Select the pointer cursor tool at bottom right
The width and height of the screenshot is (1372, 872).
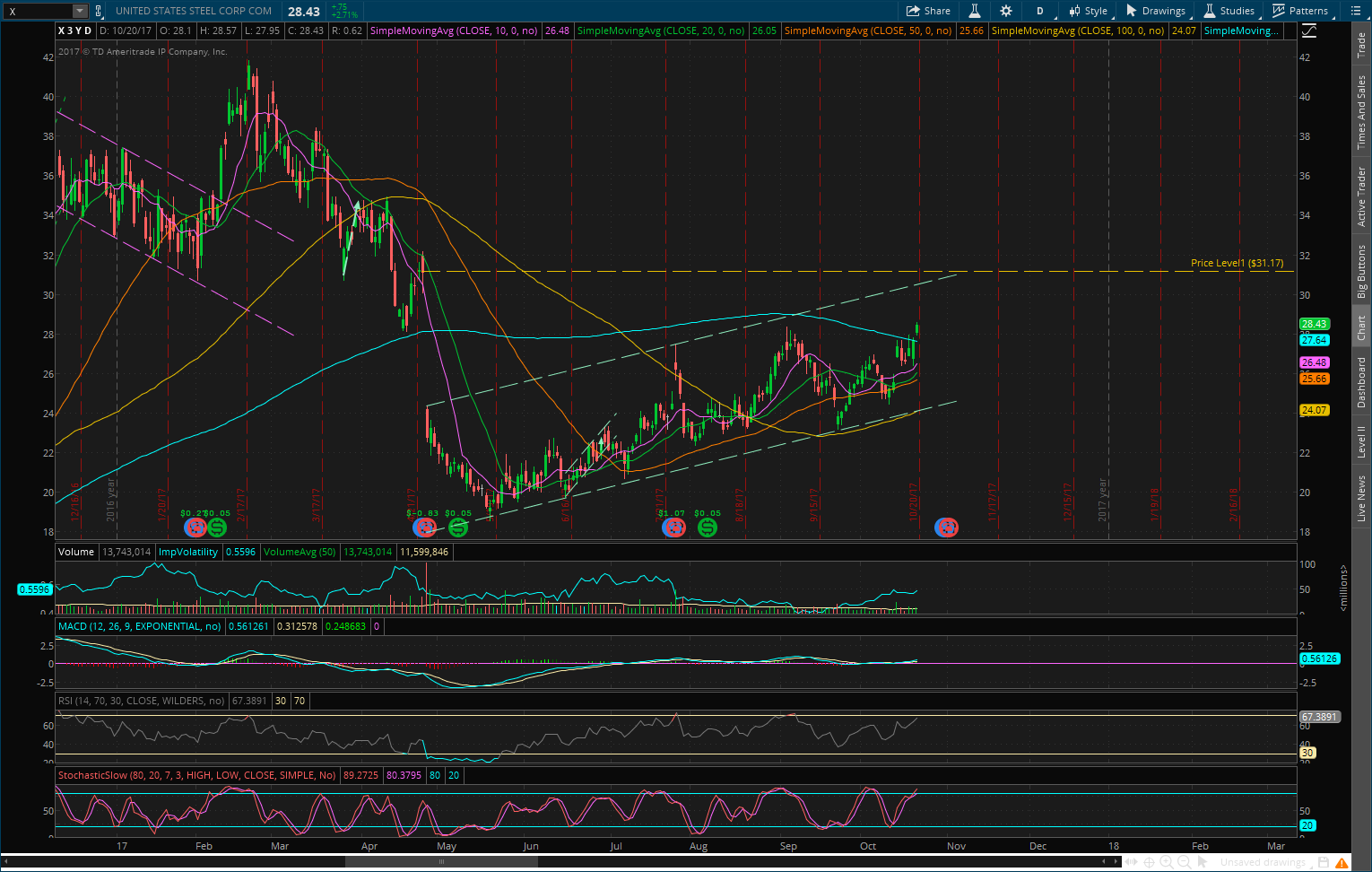(x=1203, y=862)
